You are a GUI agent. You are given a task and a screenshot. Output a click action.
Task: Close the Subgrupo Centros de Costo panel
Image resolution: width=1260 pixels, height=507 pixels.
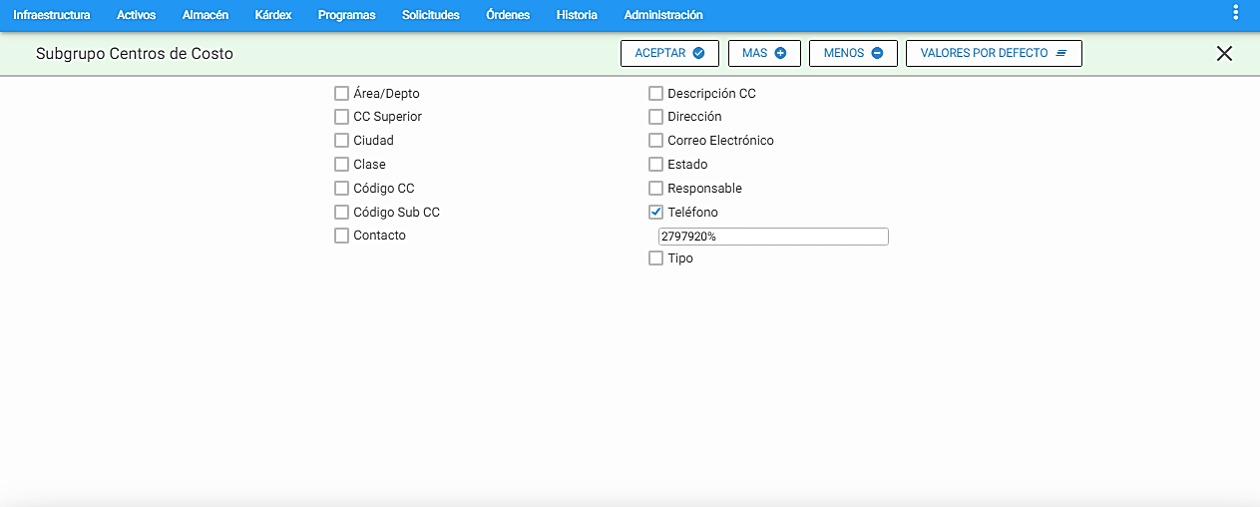click(x=1224, y=54)
